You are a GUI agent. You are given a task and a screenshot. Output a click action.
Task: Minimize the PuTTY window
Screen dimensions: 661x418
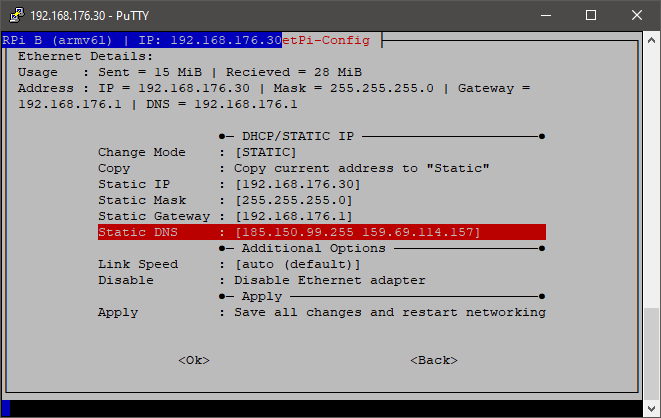pos(545,15)
